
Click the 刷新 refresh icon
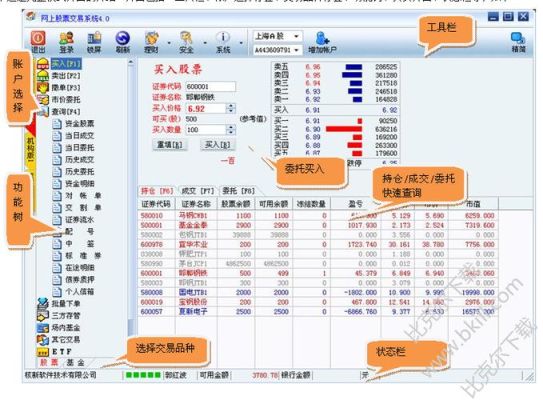point(123,38)
